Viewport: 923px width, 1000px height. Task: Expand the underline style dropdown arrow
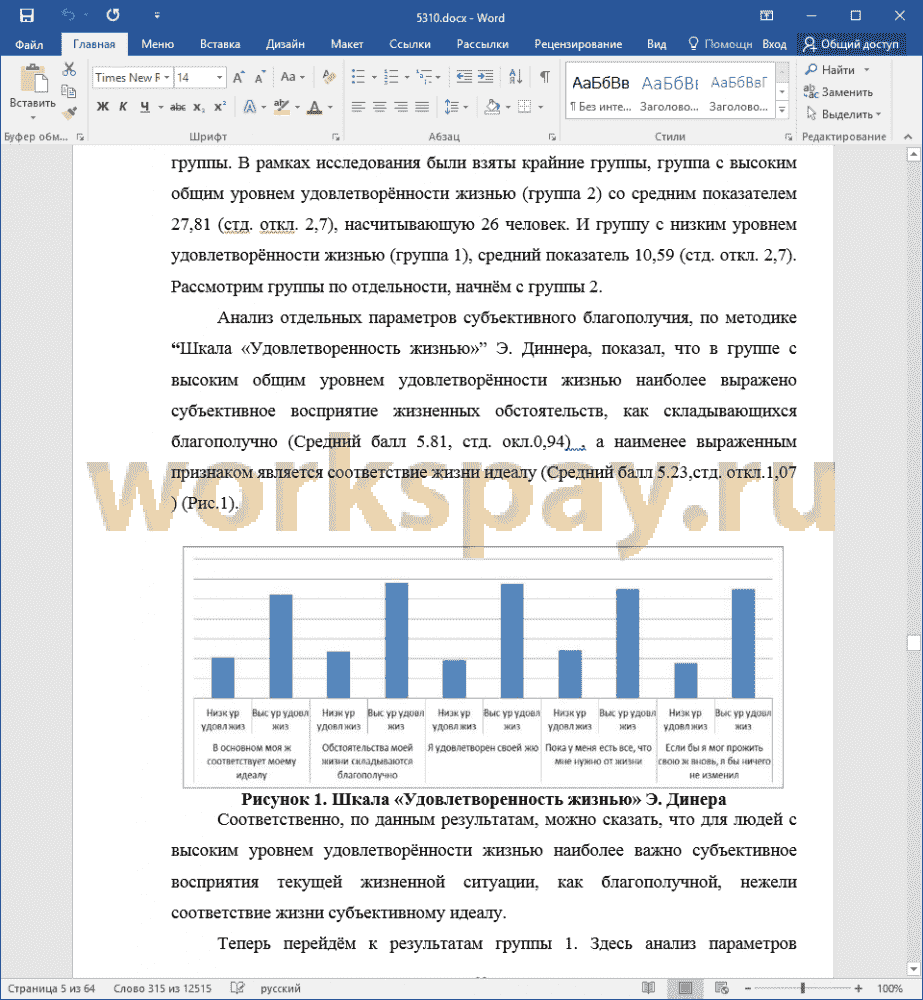click(161, 107)
